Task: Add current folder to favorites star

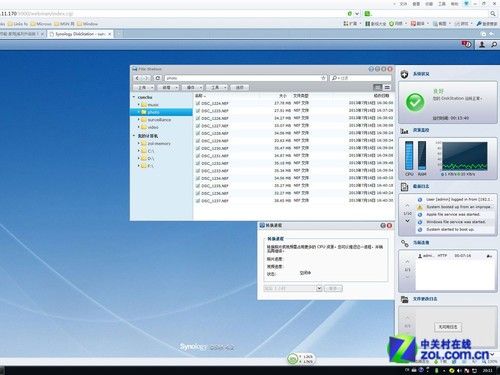Action: (x=323, y=78)
